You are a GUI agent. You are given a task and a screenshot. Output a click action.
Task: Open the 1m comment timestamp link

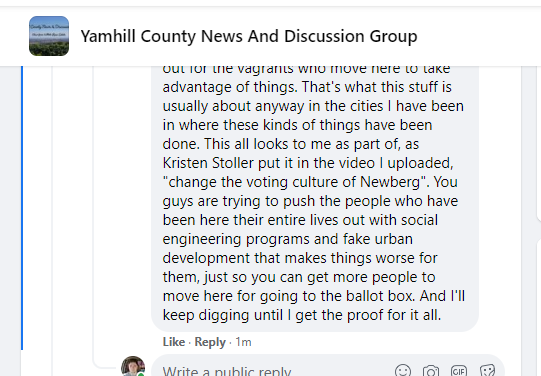(x=243, y=342)
